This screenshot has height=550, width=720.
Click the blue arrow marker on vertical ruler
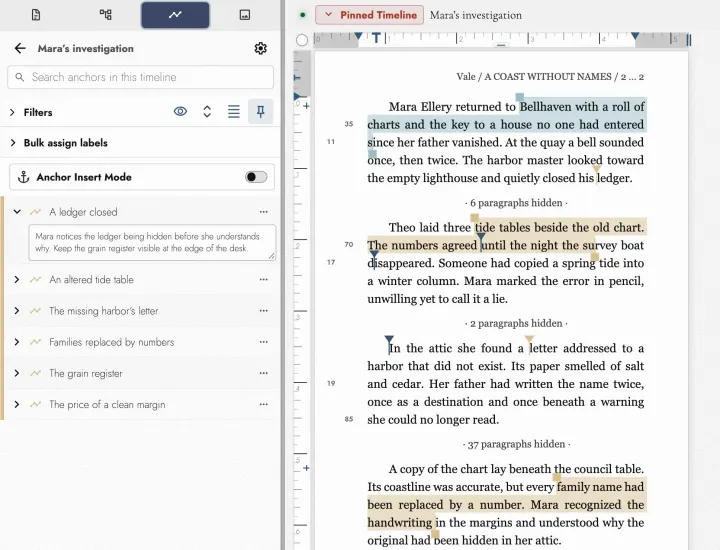(x=297, y=96)
